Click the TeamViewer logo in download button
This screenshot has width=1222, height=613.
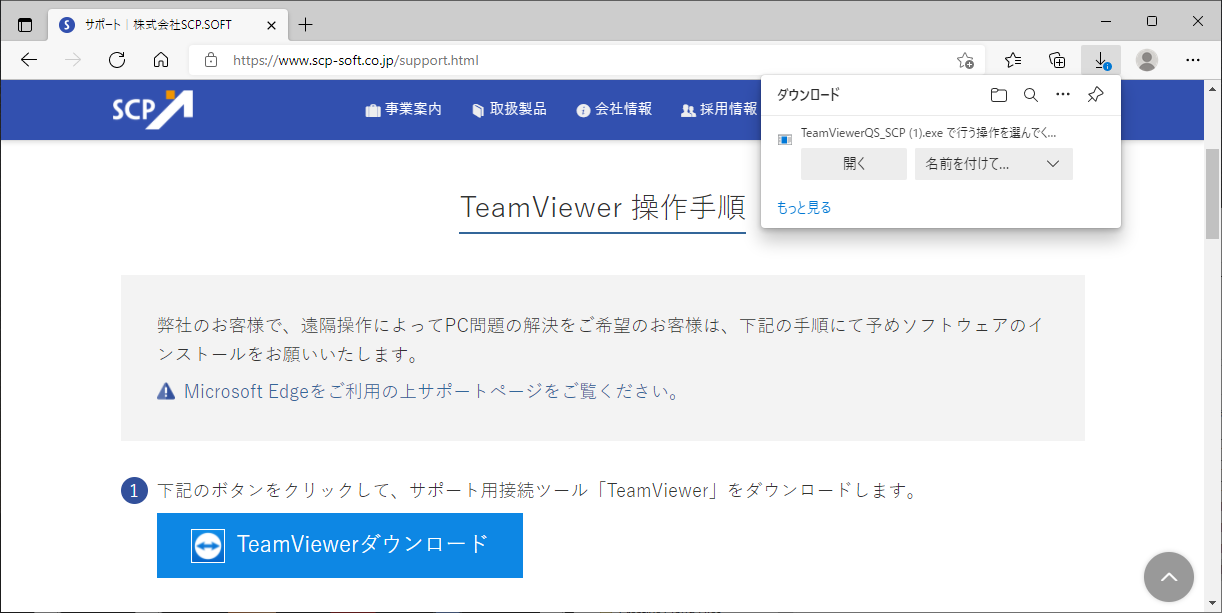tap(208, 545)
